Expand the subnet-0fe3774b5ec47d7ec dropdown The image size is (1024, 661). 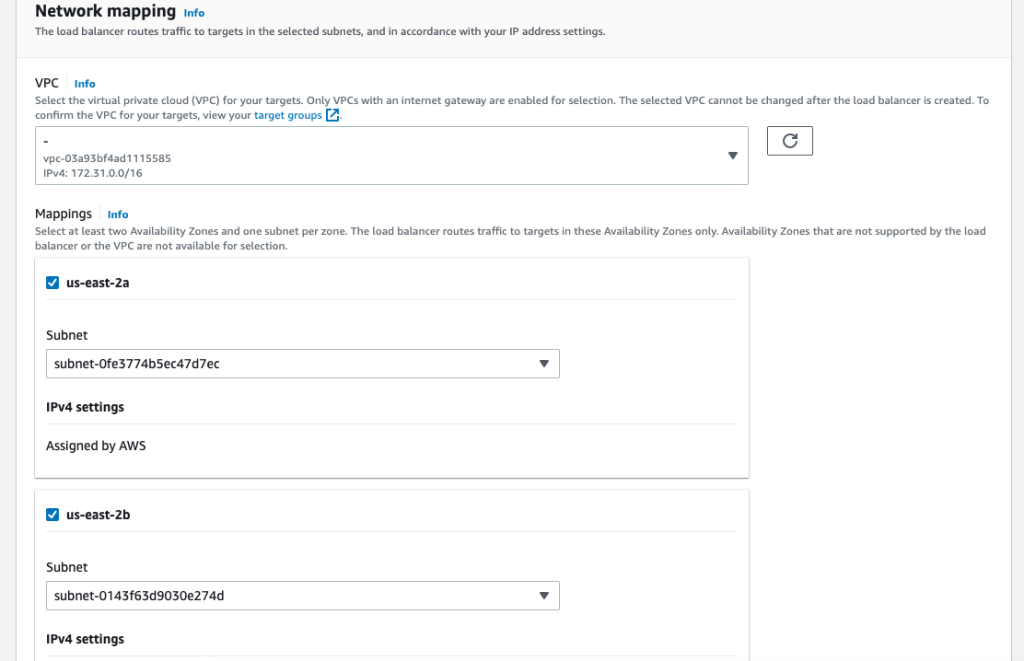300,364
